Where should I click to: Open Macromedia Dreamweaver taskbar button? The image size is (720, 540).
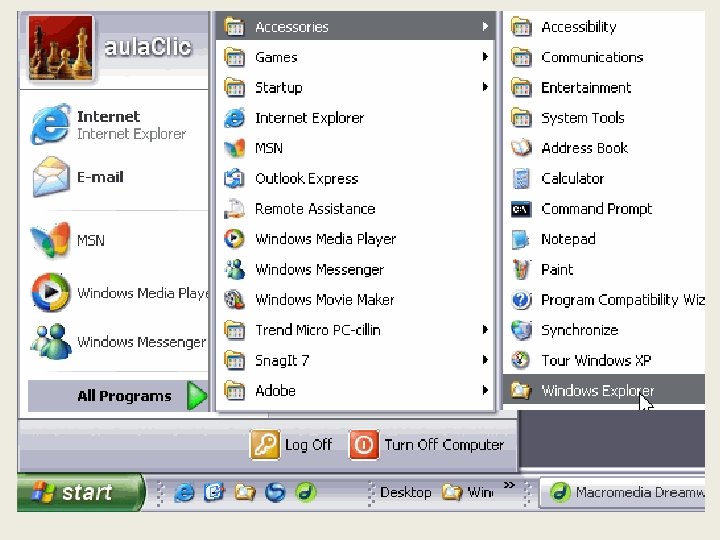622,493
